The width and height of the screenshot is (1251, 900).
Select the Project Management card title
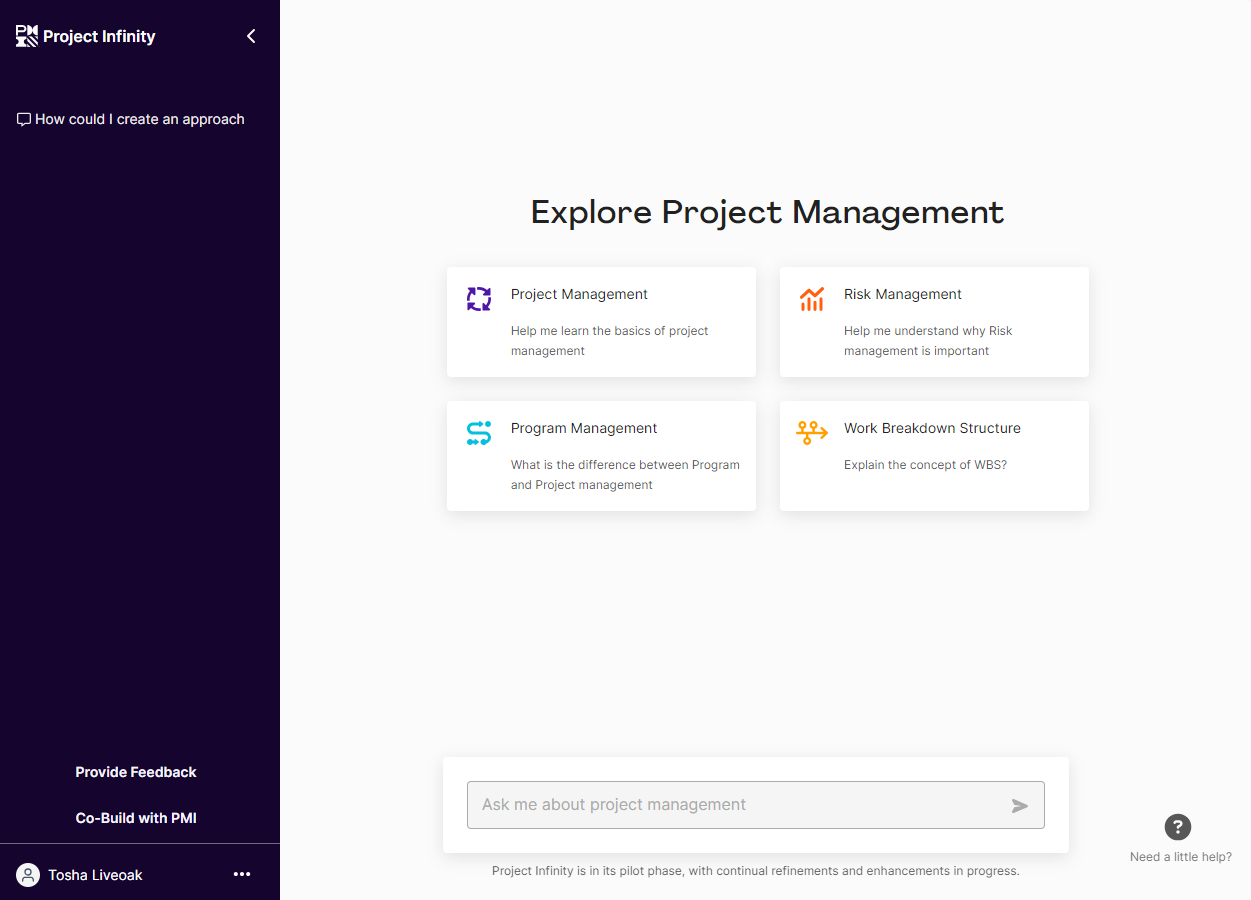[579, 294]
